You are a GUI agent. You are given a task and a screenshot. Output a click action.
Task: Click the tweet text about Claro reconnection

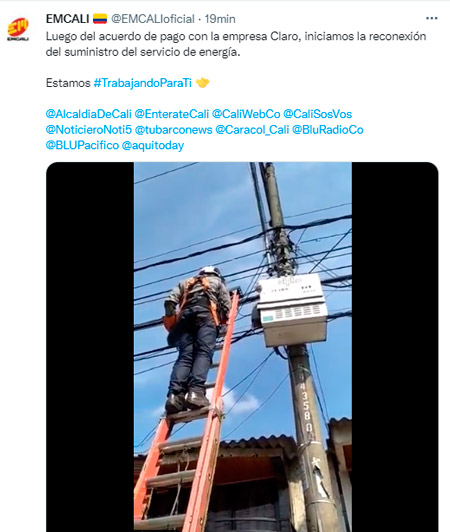click(x=236, y=44)
